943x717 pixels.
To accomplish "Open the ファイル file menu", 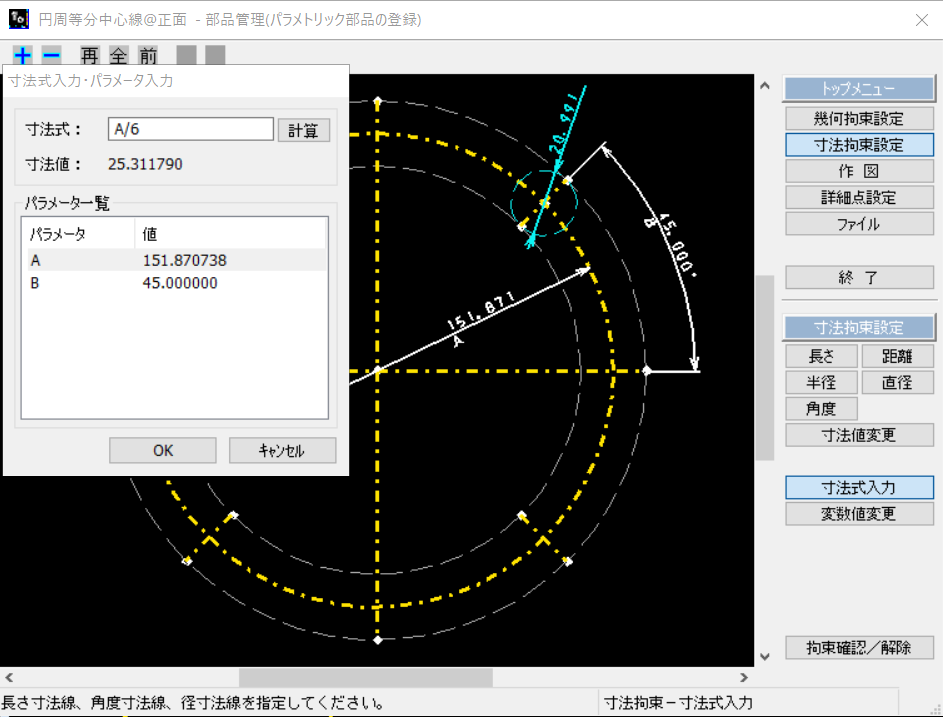I will click(859, 224).
